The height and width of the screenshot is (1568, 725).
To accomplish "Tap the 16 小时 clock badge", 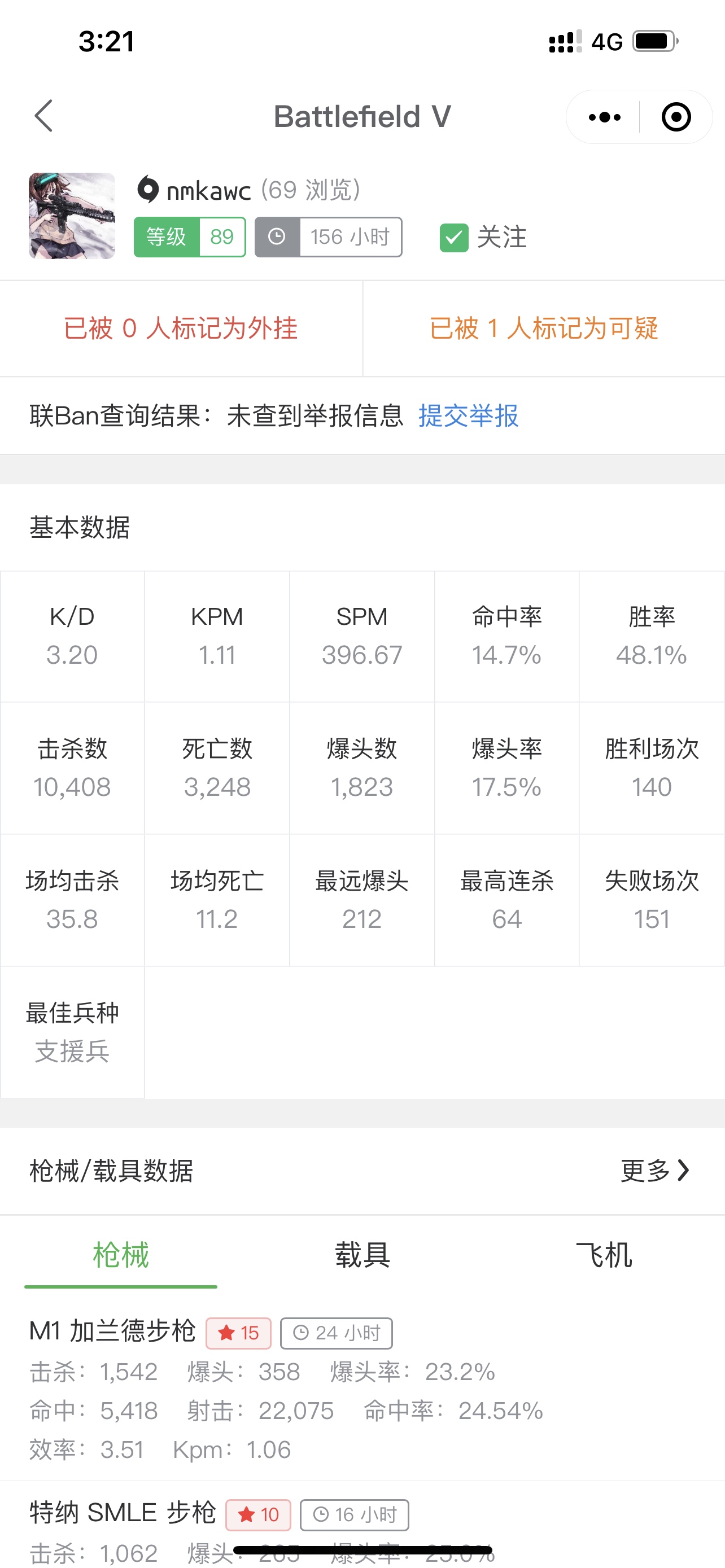I will [354, 1514].
